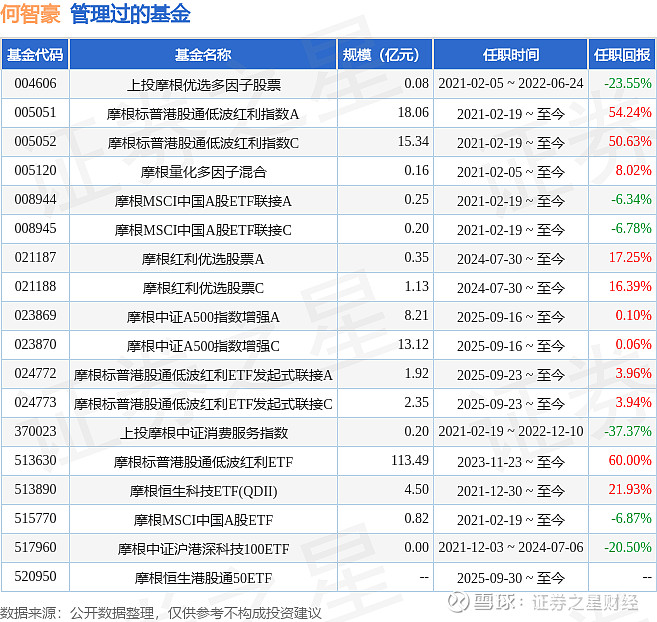Select fund code 517960
Image resolution: width=657 pixels, height=622 pixels.
pos(35,546)
